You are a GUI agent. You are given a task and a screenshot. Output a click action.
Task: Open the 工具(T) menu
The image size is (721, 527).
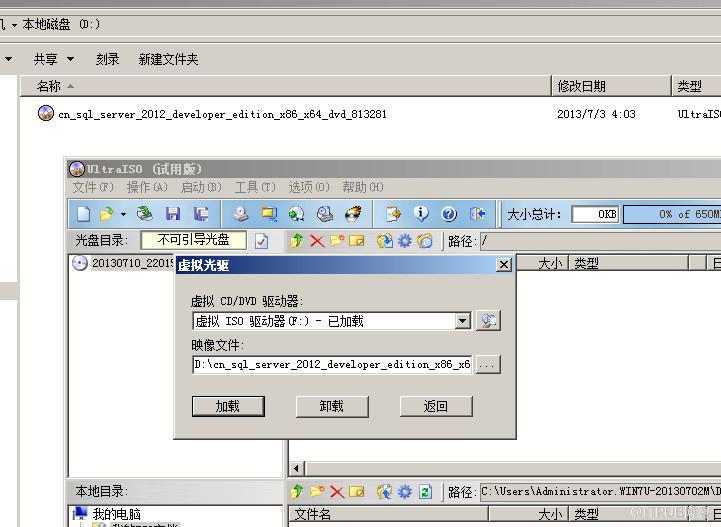[255, 187]
